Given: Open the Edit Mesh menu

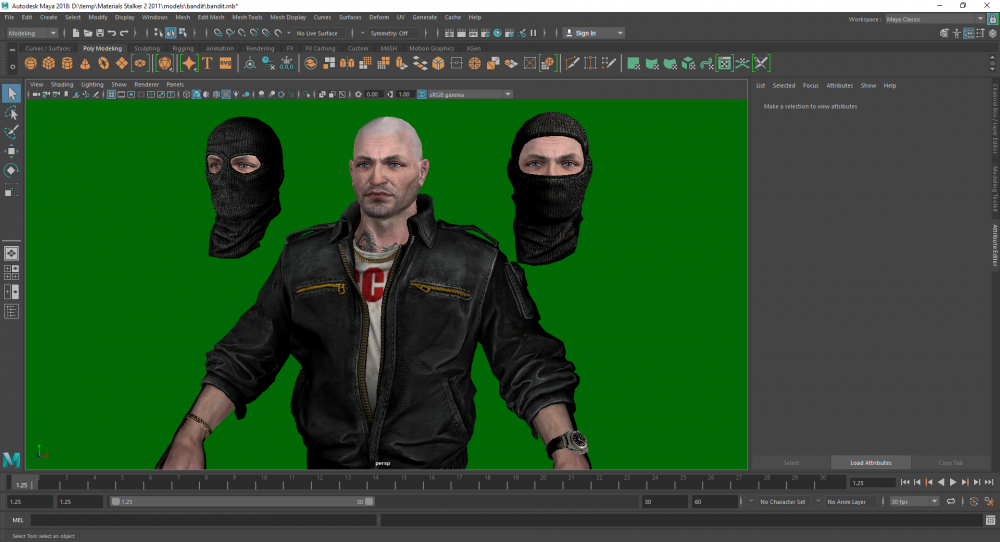Looking at the screenshot, I should coord(210,17).
